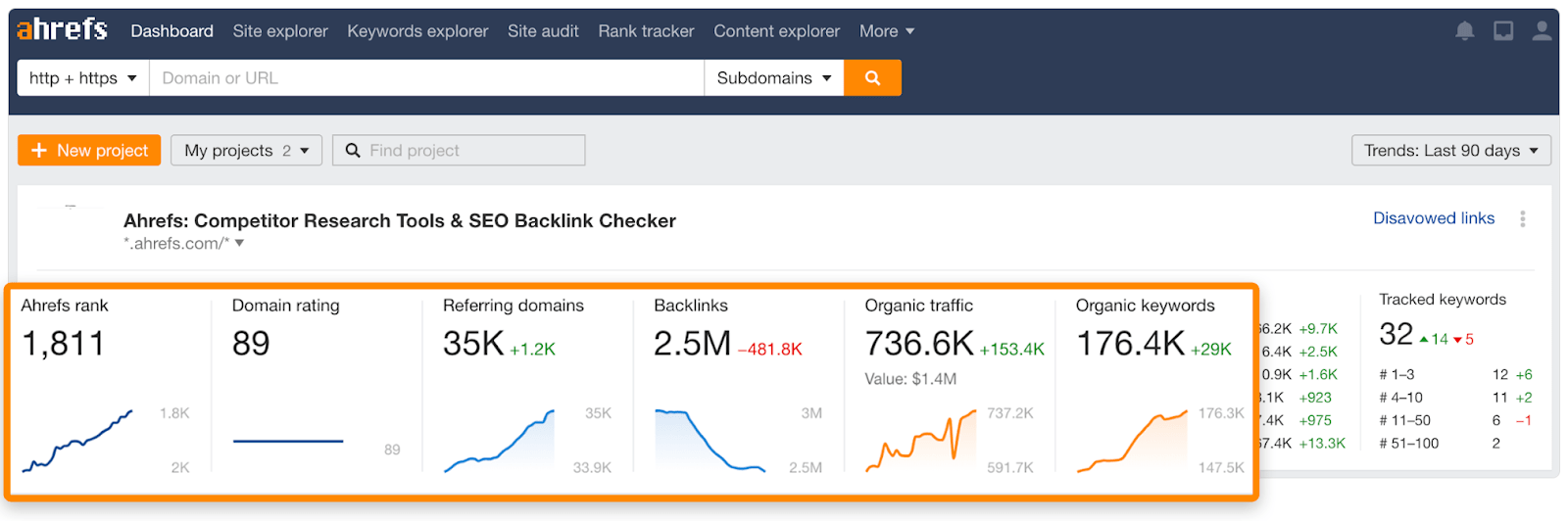Screen dimensions: 1568x521
Task: Open the project three-dot options menu
Action: click(x=1522, y=219)
